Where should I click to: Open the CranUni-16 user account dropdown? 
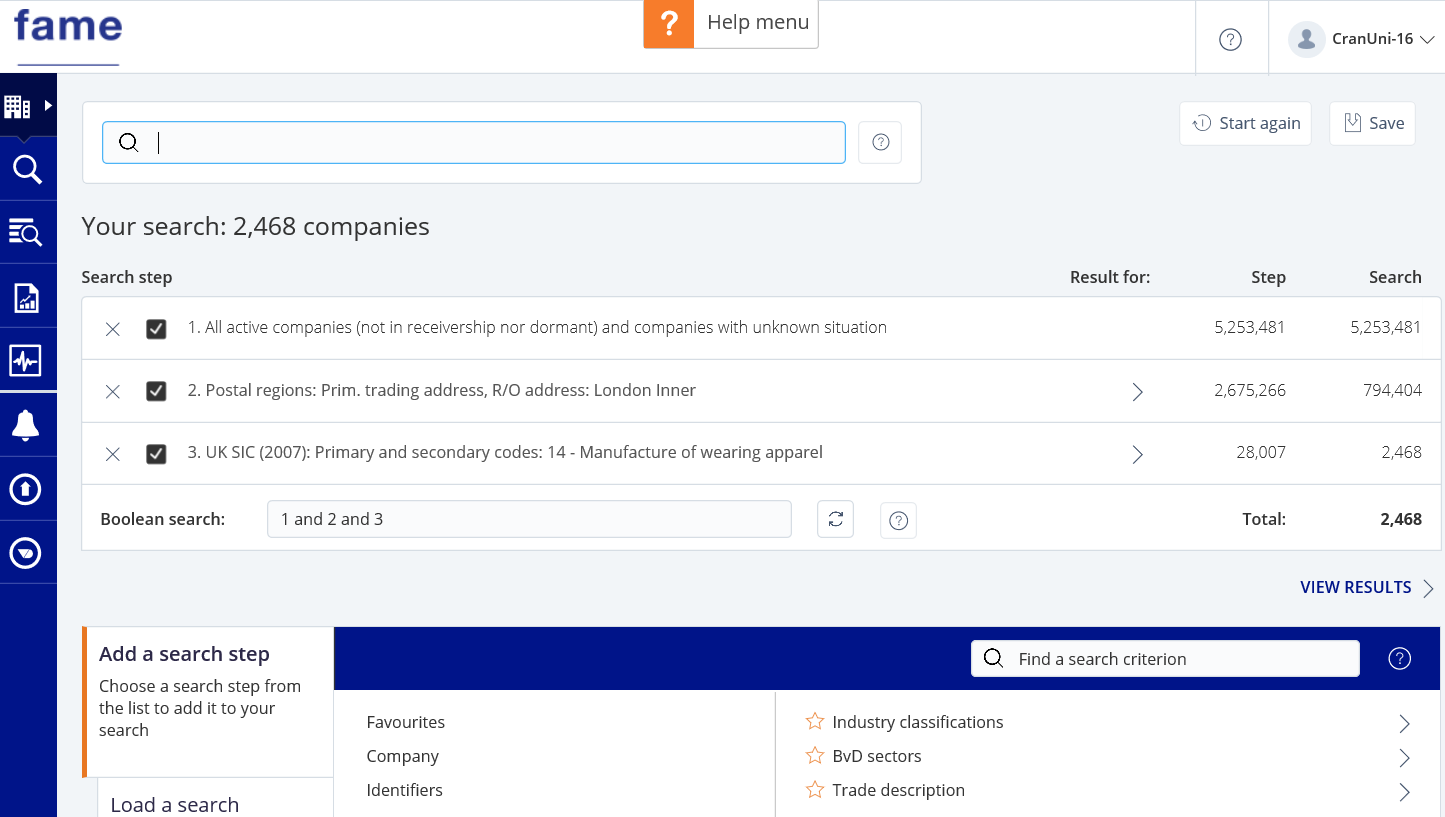coord(1361,39)
